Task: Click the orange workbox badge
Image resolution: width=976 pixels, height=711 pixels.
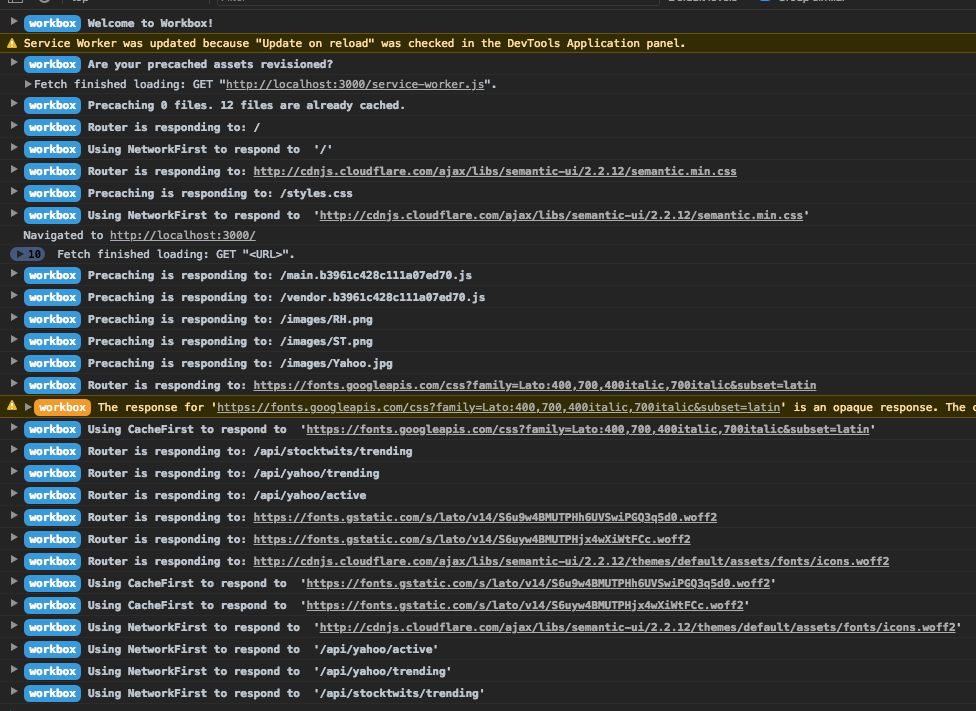Action: (x=62, y=407)
